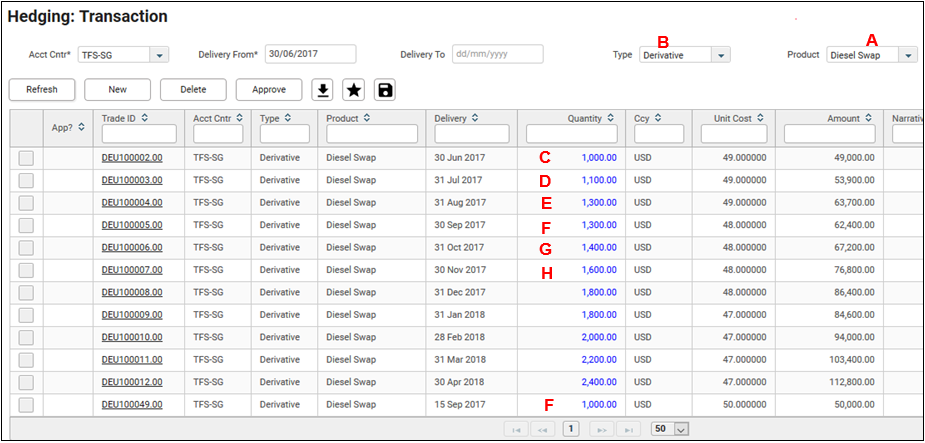Sort by Trade ID column arrows

coord(145,118)
